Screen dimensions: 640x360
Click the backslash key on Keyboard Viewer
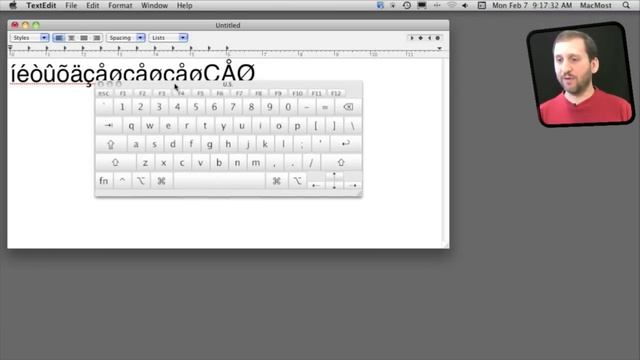click(x=353, y=126)
